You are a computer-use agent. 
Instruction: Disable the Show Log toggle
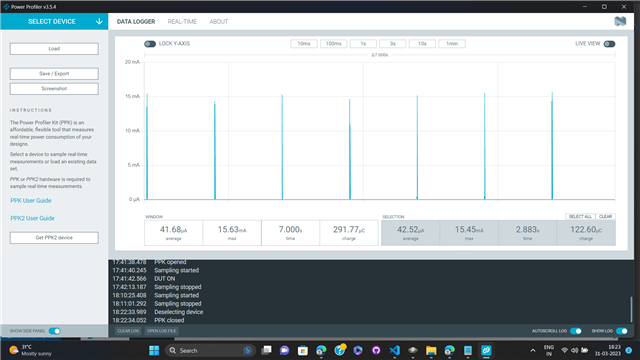(622, 331)
